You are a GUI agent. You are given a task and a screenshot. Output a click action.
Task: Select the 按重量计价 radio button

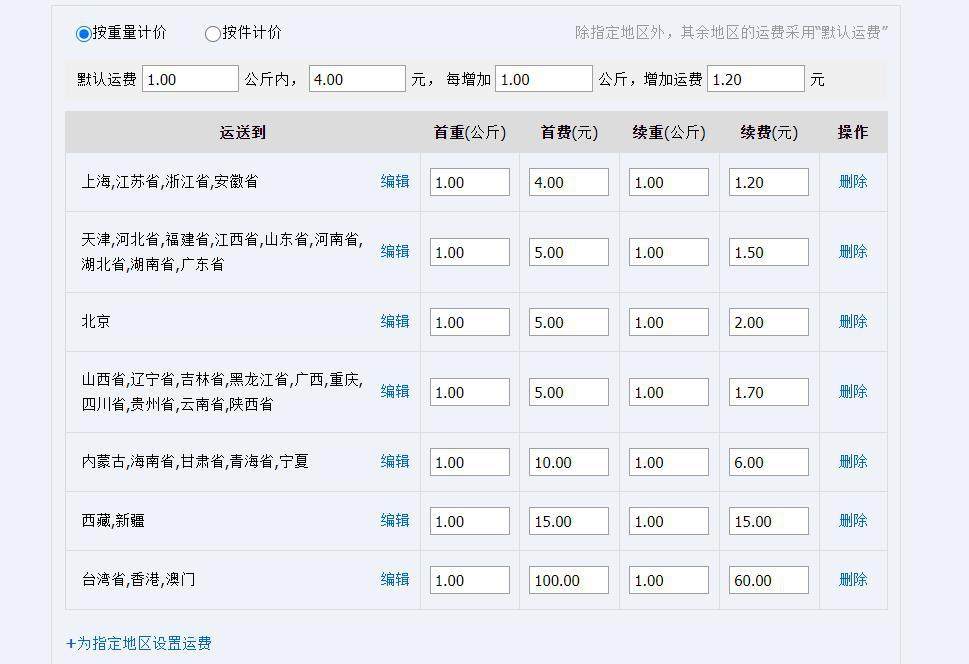(83, 33)
